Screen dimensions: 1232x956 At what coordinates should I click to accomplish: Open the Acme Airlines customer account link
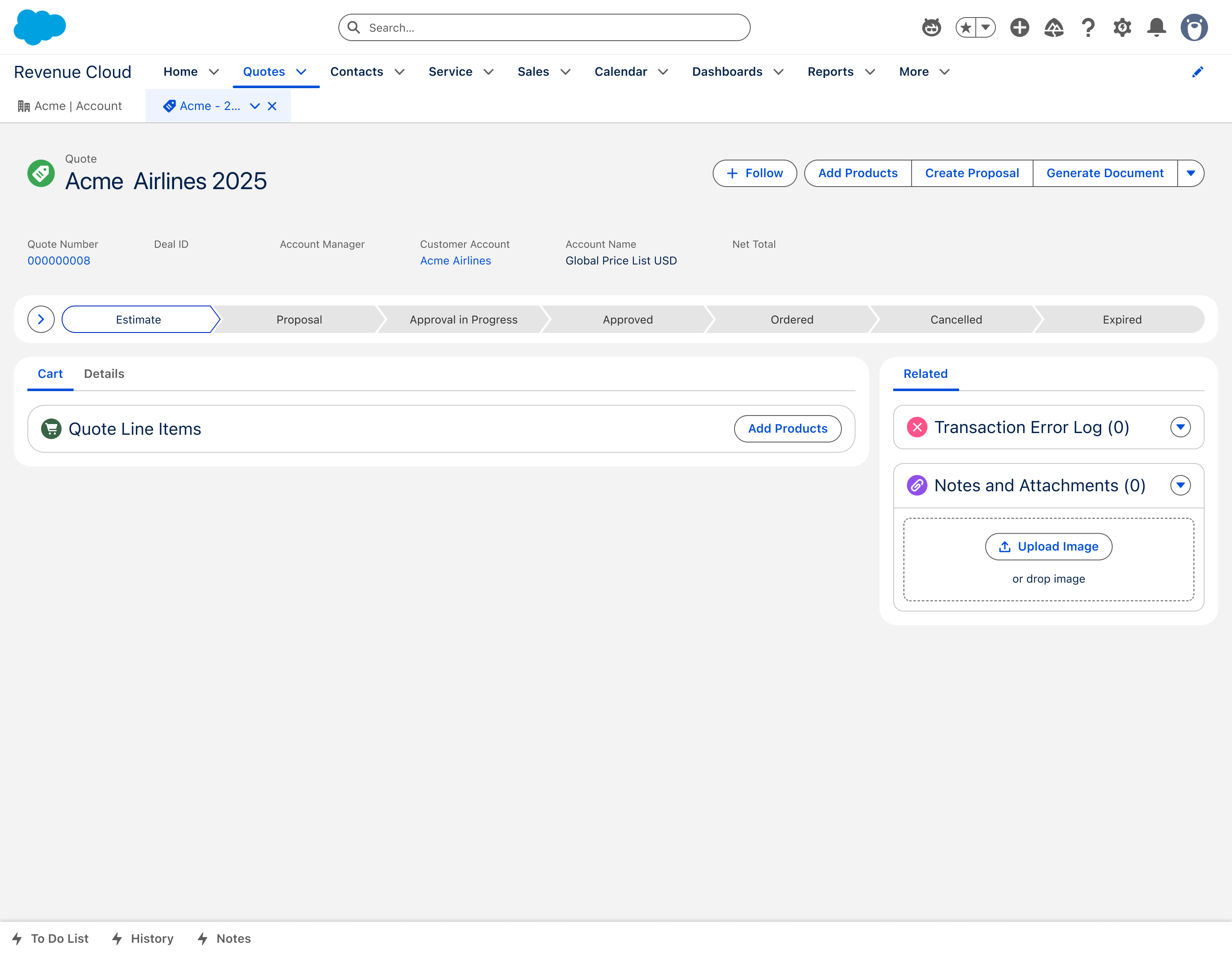455,261
